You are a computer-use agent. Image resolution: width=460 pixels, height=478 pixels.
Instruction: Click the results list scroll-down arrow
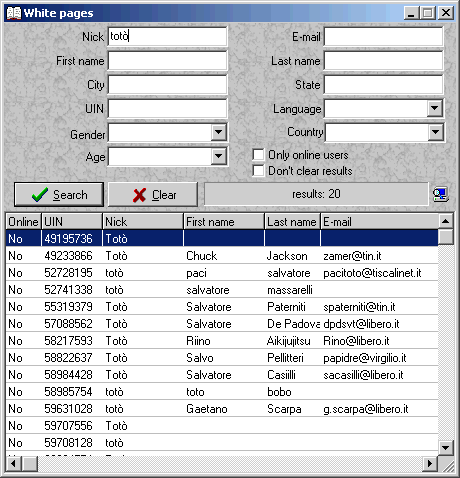coord(446,447)
